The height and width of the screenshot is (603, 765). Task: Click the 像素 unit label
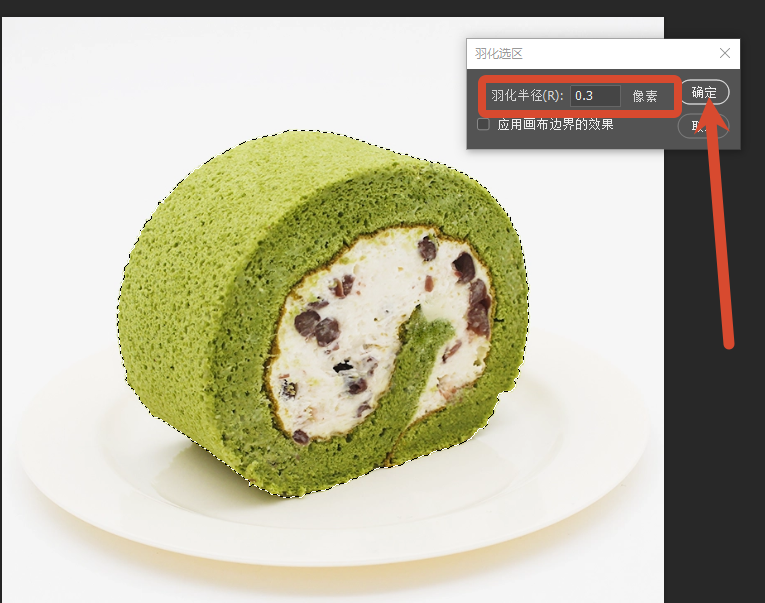click(x=645, y=96)
